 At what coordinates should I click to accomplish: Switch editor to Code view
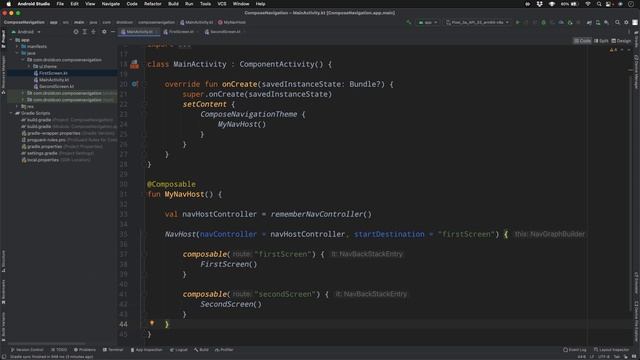[582, 41]
